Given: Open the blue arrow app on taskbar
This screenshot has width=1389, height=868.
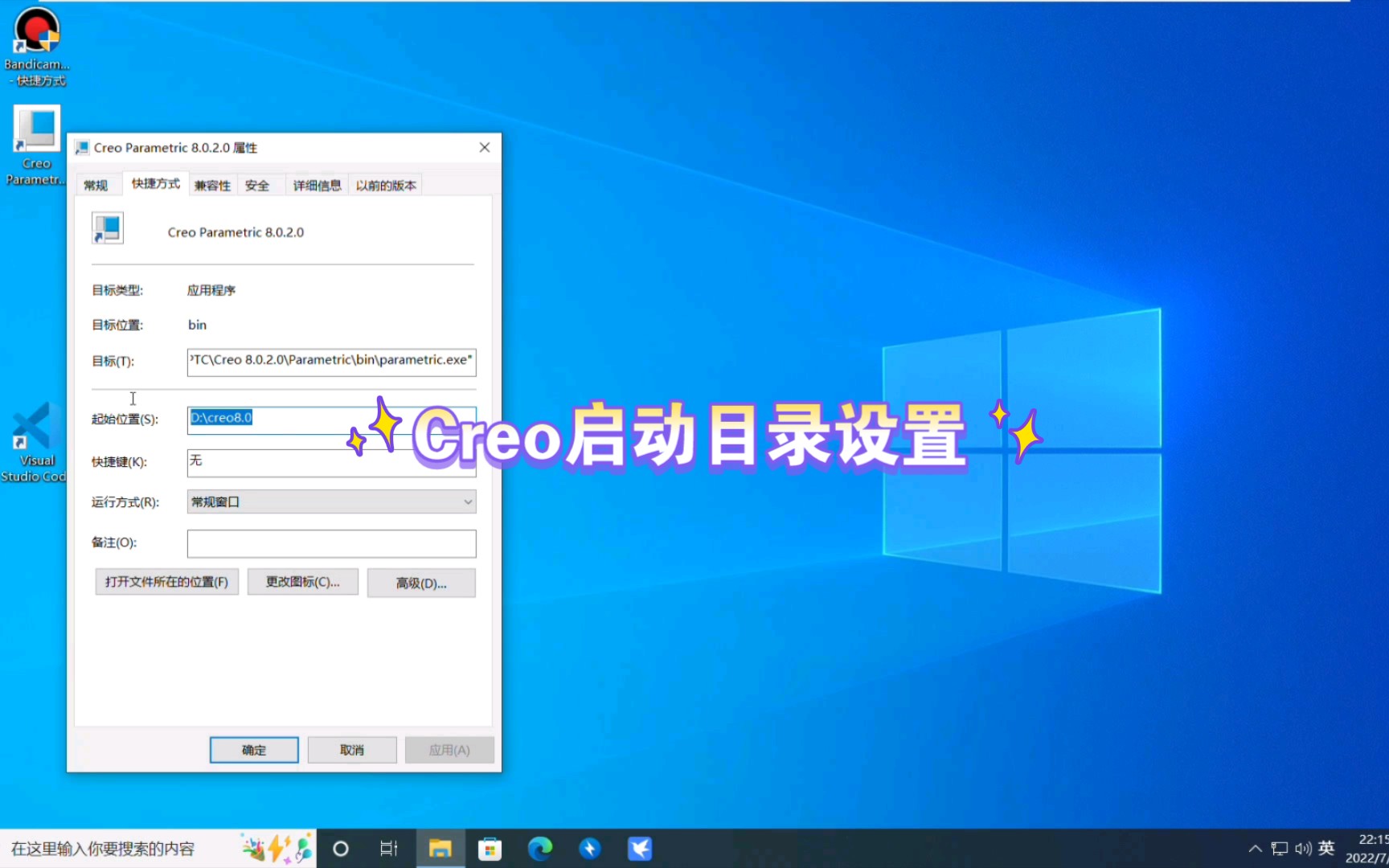Looking at the screenshot, I should tap(589, 849).
